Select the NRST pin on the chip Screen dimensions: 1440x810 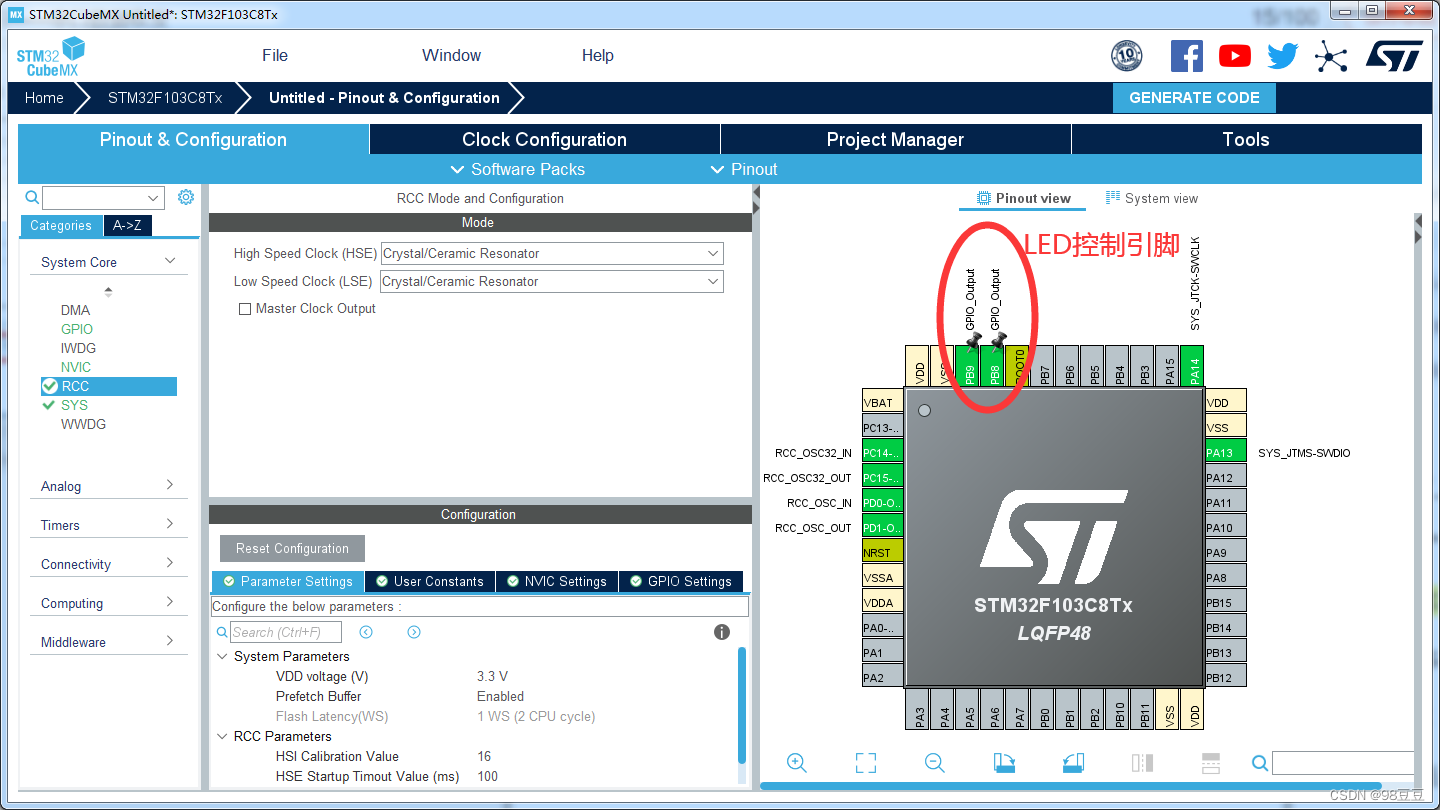pyautogui.click(x=883, y=552)
